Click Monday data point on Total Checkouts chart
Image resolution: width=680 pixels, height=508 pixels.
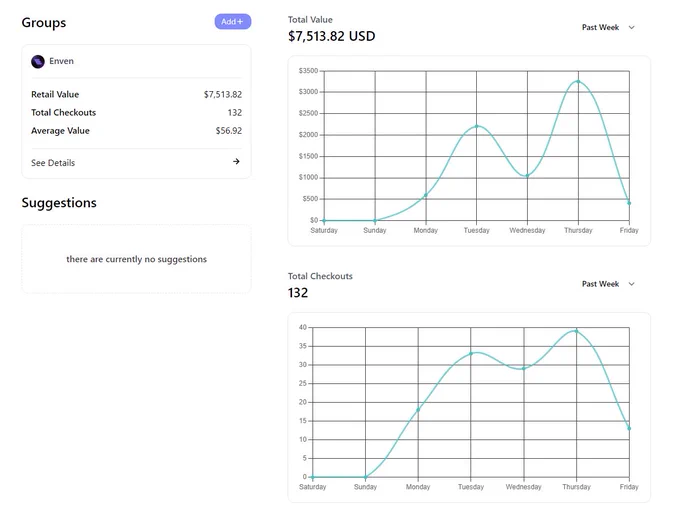[418, 410]
